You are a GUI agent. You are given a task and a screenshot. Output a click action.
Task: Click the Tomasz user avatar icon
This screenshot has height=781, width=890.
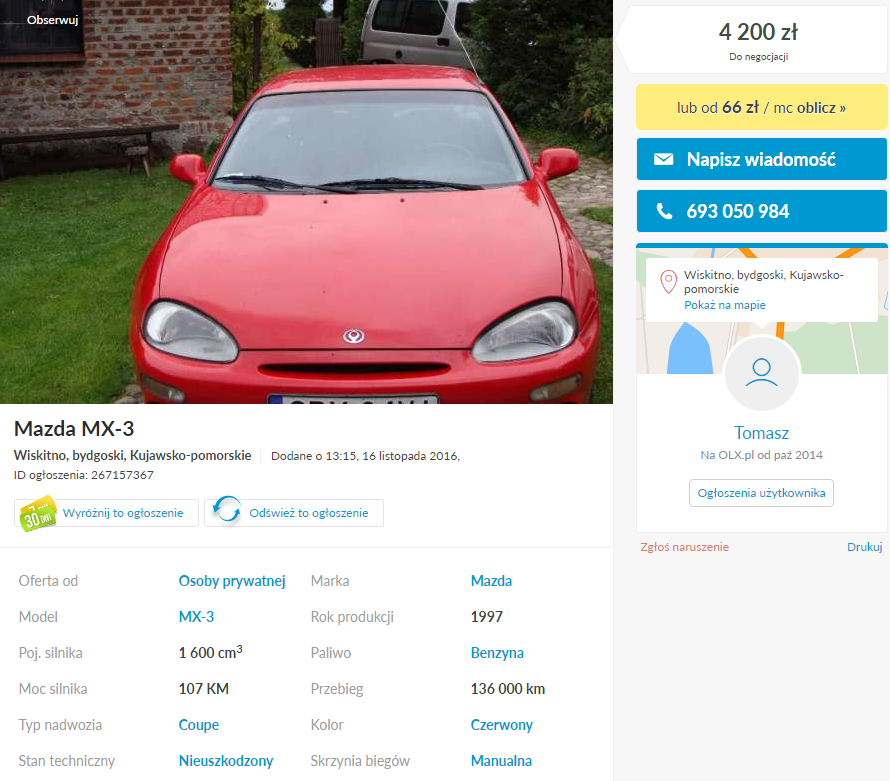761,373
